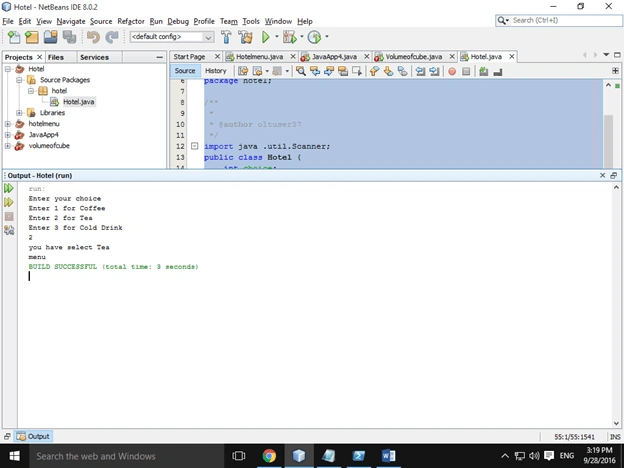Open Microsoft Word from the taskbar
Viewport: 624px width, 468px height.
point(388,456)
